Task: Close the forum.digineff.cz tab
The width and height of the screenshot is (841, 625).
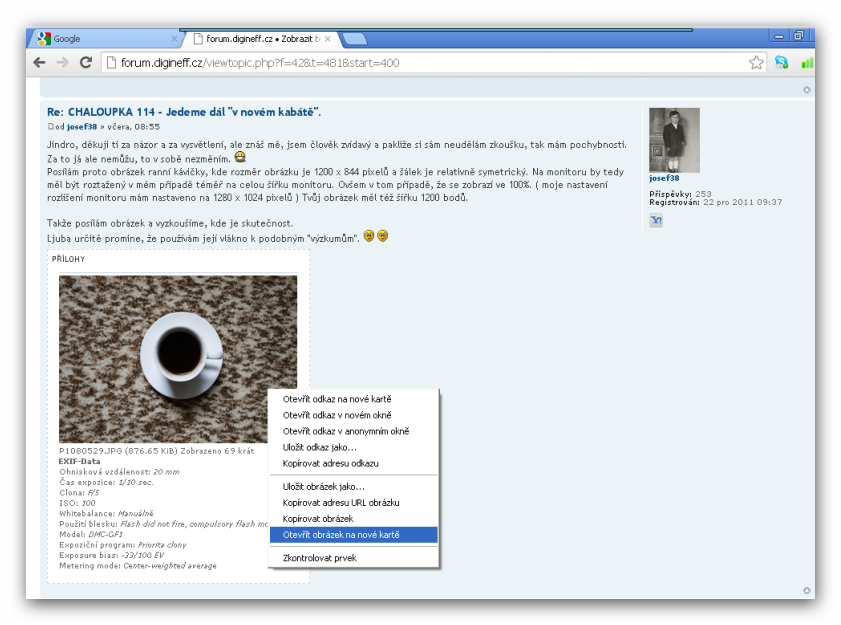Action: pyautogui.click(x=327, y=39)
